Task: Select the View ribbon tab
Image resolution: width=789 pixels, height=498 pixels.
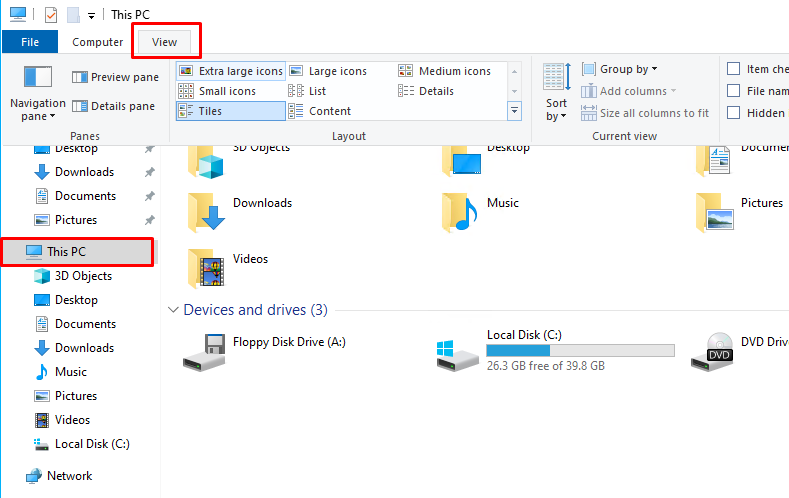Action: [x=165, y=42]
